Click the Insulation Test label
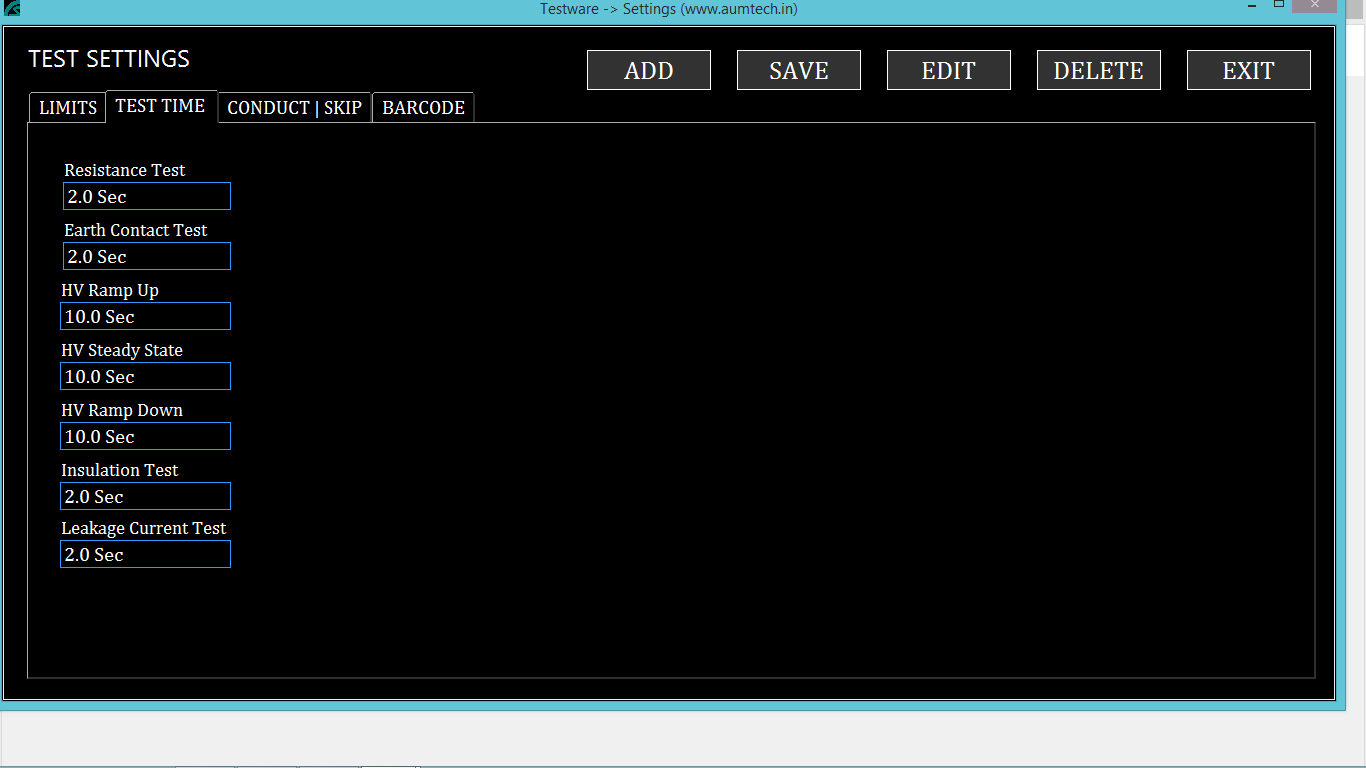This screenshot has width=1366, height=768. click(120, 470)
